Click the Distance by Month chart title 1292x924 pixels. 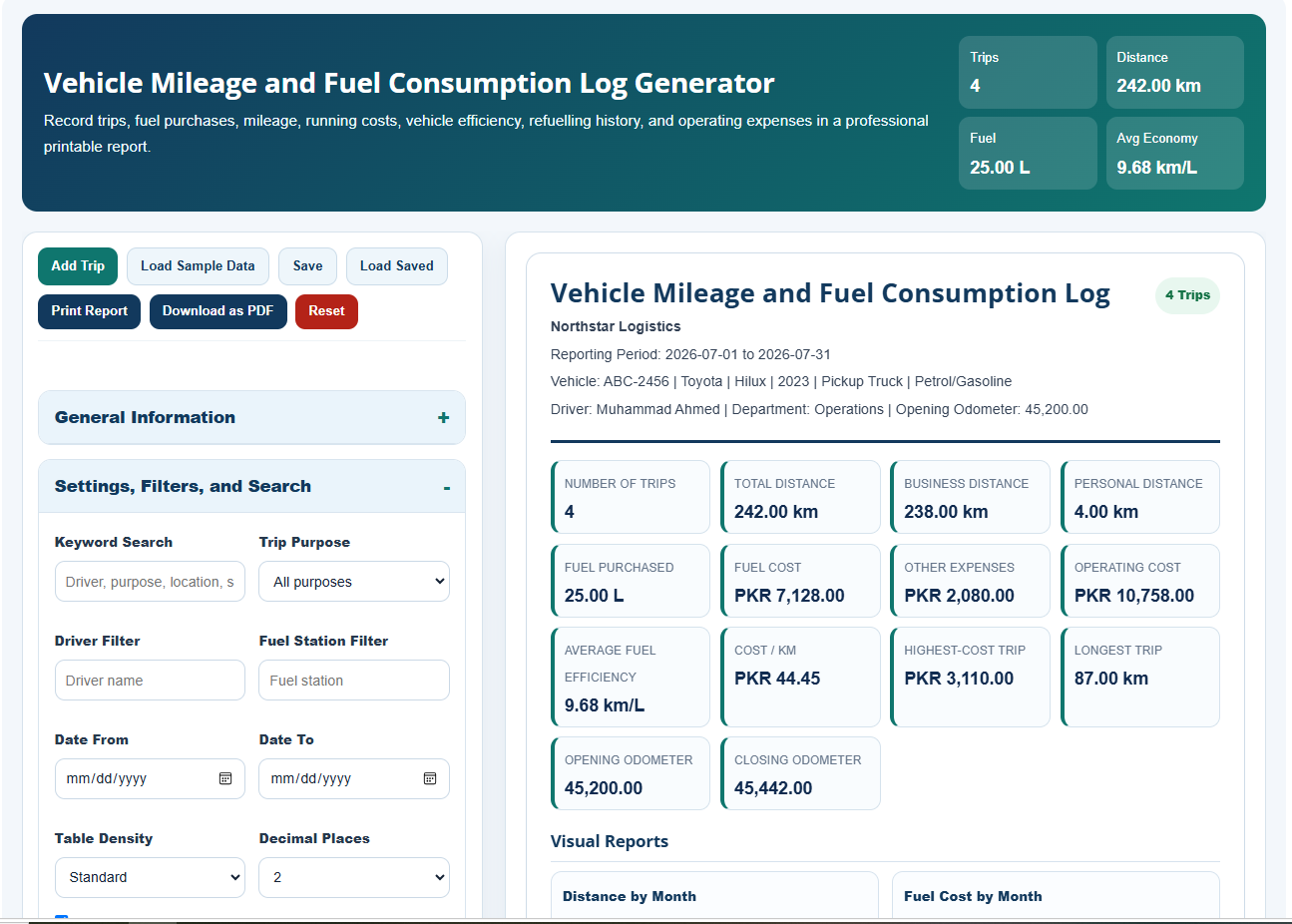coord(630,896)
